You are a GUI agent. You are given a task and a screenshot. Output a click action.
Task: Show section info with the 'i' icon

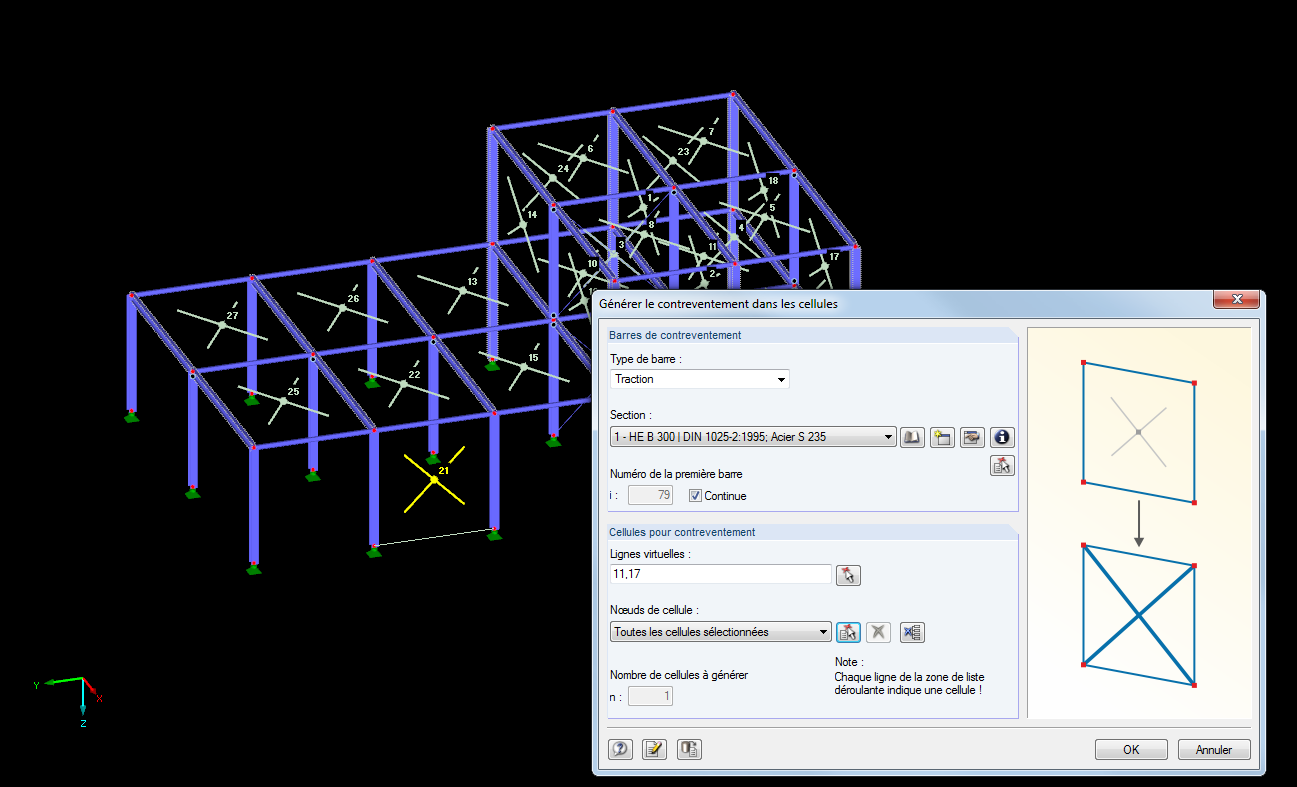pos(1002,437)
